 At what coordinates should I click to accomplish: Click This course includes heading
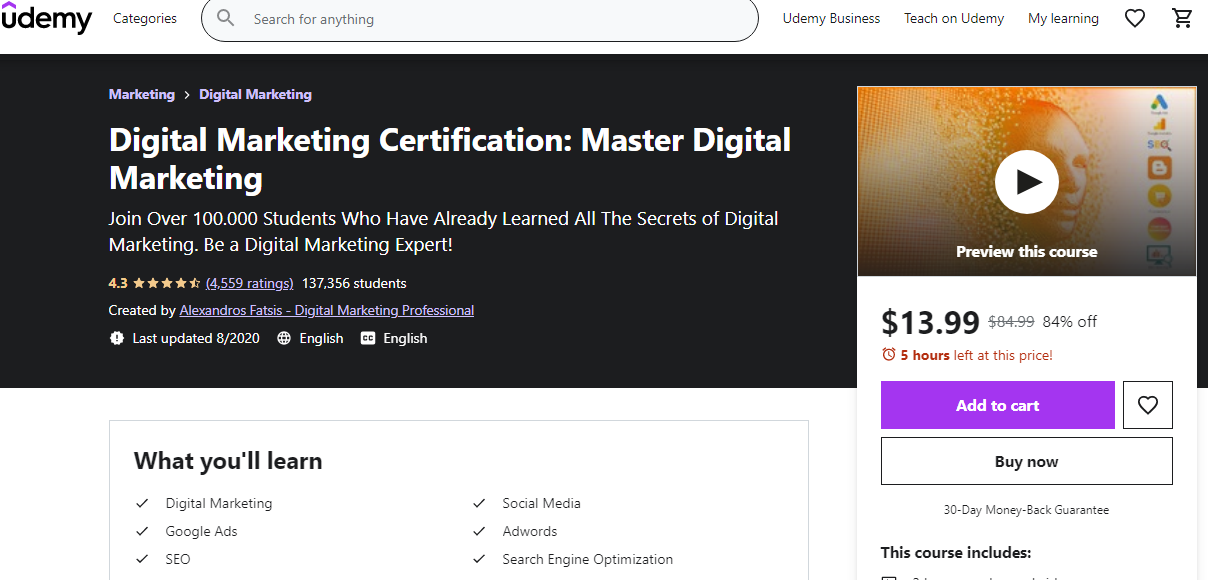tap(956, 552)
